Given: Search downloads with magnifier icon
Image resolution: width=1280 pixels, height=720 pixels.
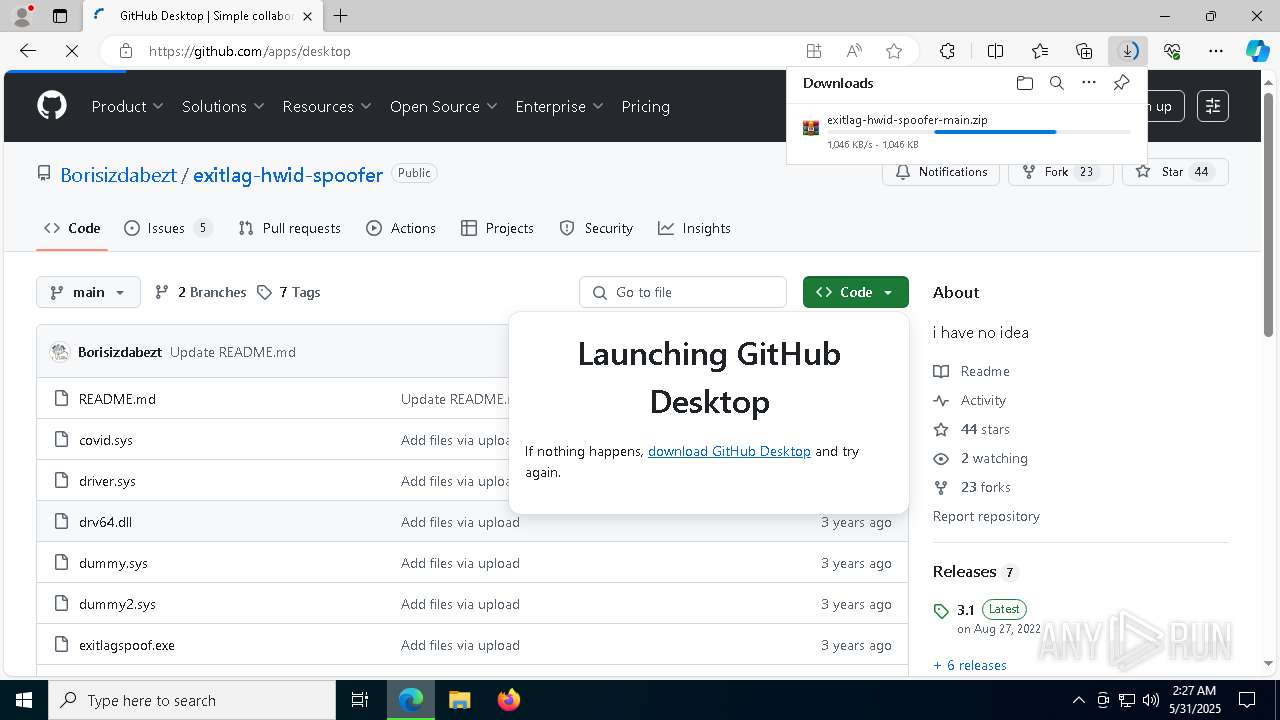Looking at the screenshot, I should point(1056,83).
